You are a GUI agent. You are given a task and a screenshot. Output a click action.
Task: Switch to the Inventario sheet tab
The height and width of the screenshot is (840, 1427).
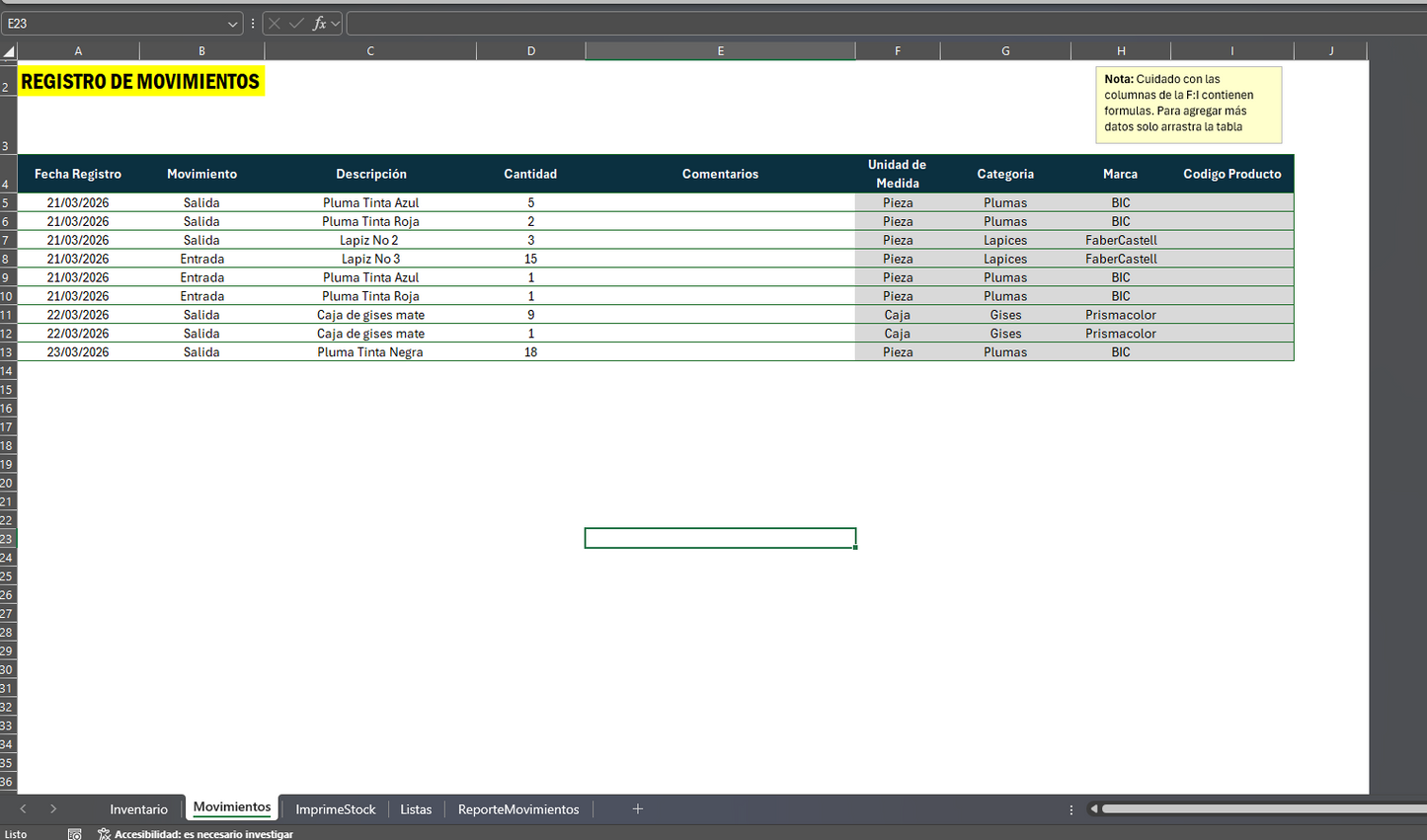(x=138, y=809)
